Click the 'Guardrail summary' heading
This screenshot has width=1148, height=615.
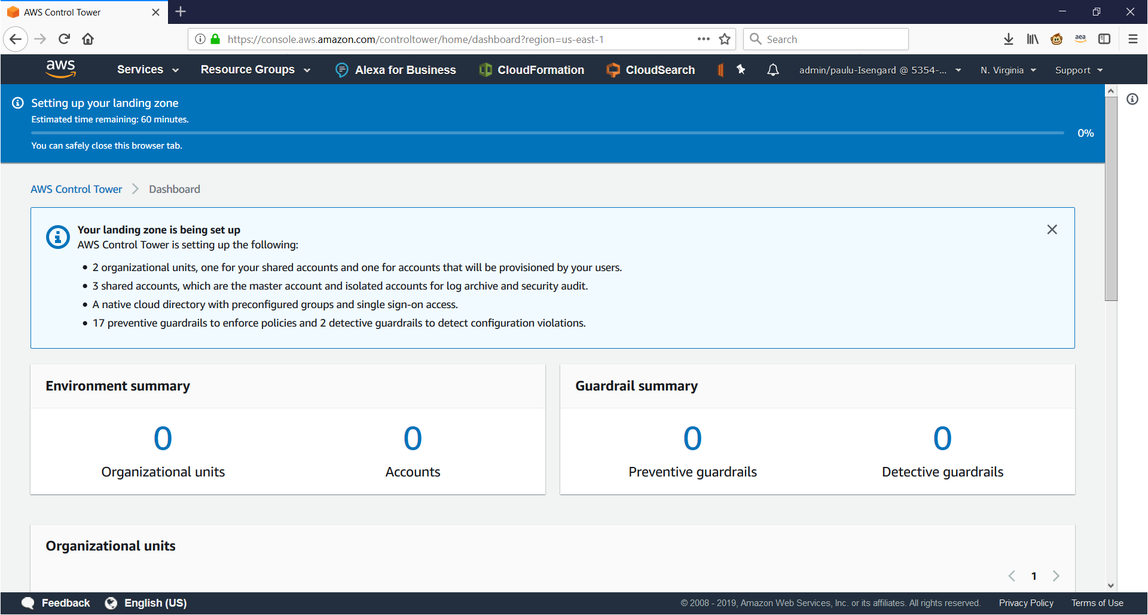coord(636,386)
